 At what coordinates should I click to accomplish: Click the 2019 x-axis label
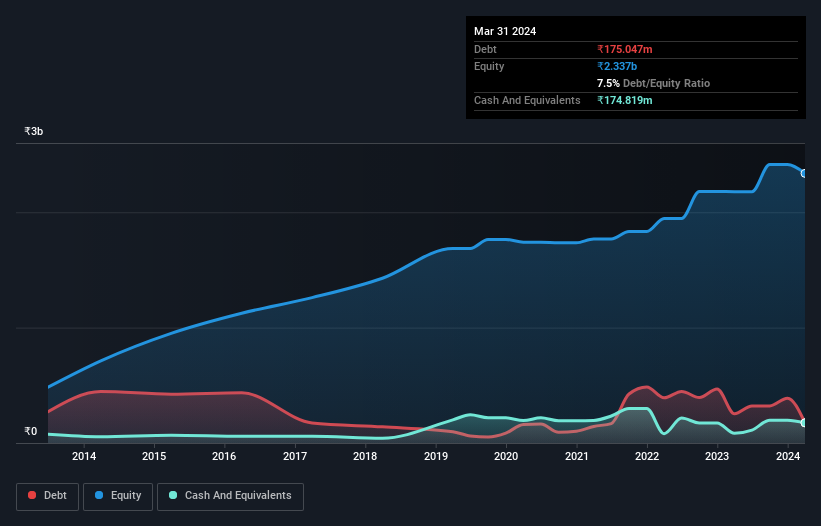(436, 456)
